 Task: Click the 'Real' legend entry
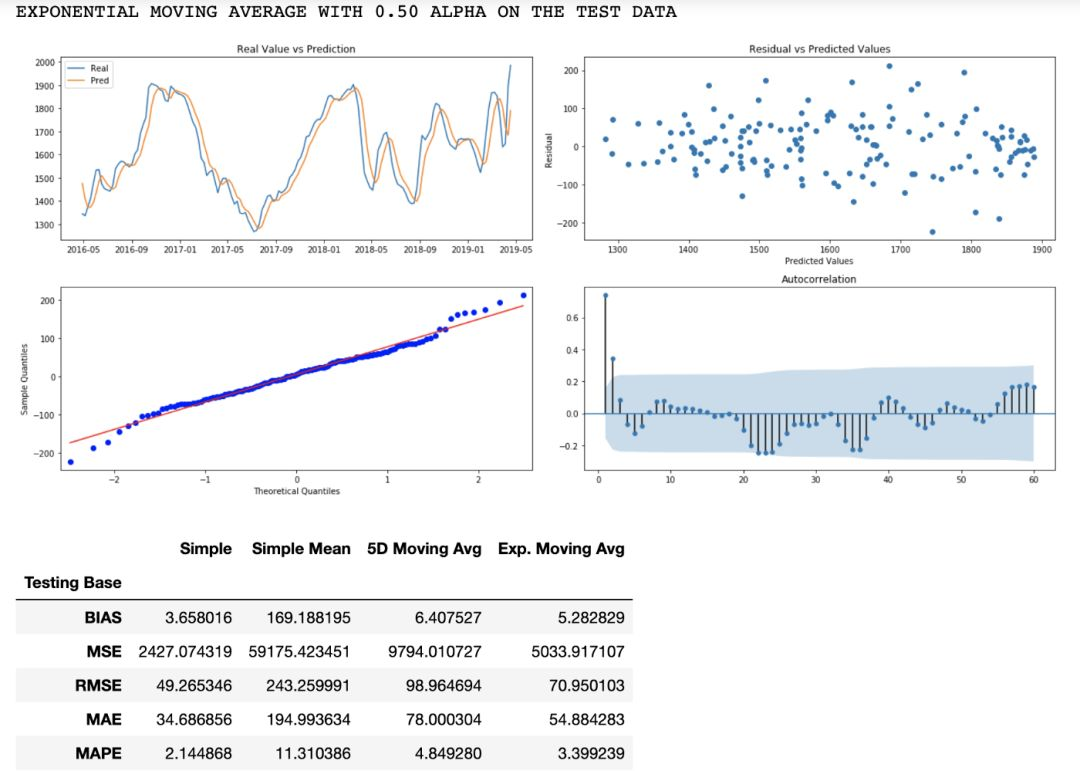[99, 68]
